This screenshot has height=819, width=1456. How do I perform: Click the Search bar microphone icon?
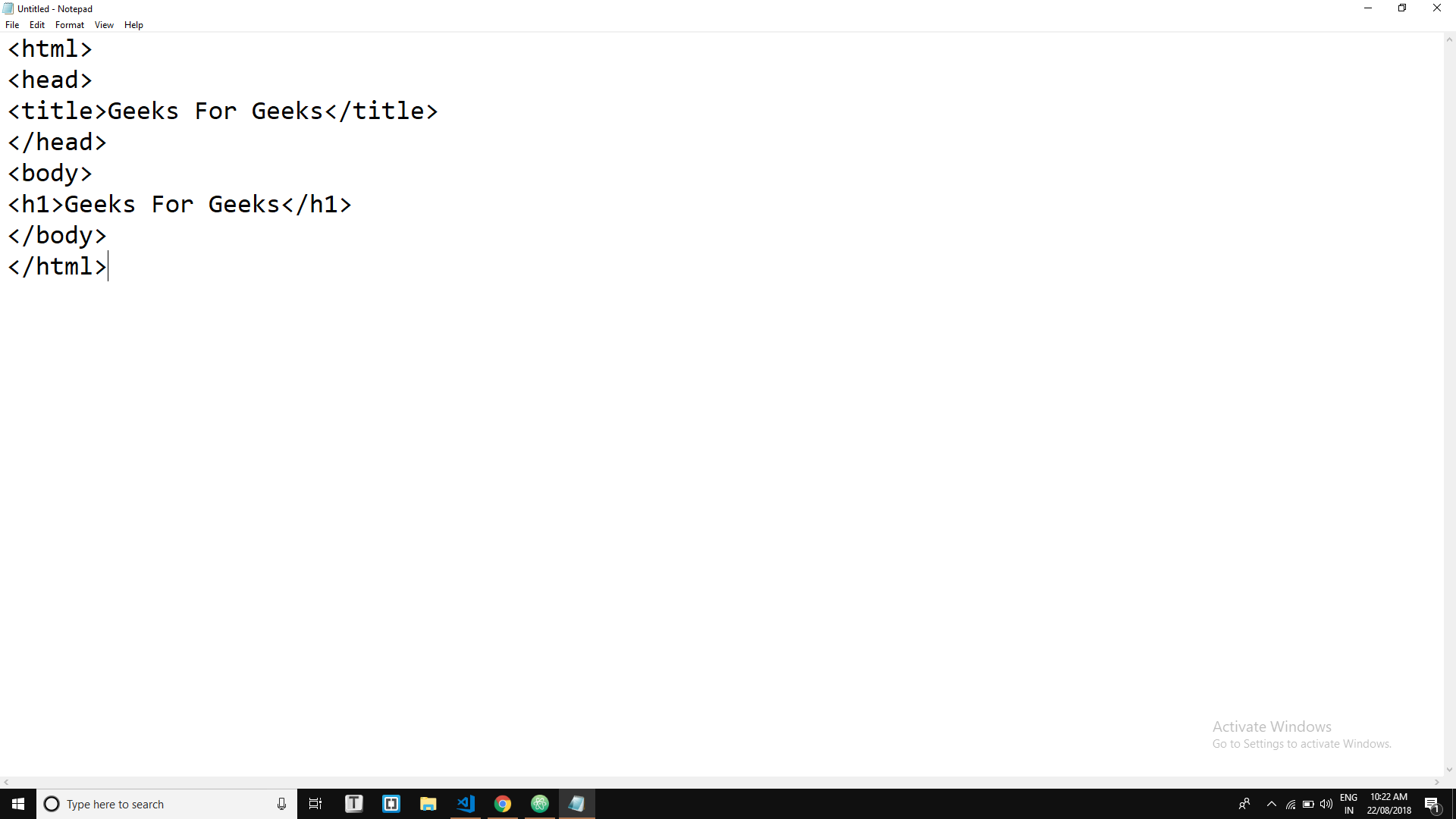point(281,803)
